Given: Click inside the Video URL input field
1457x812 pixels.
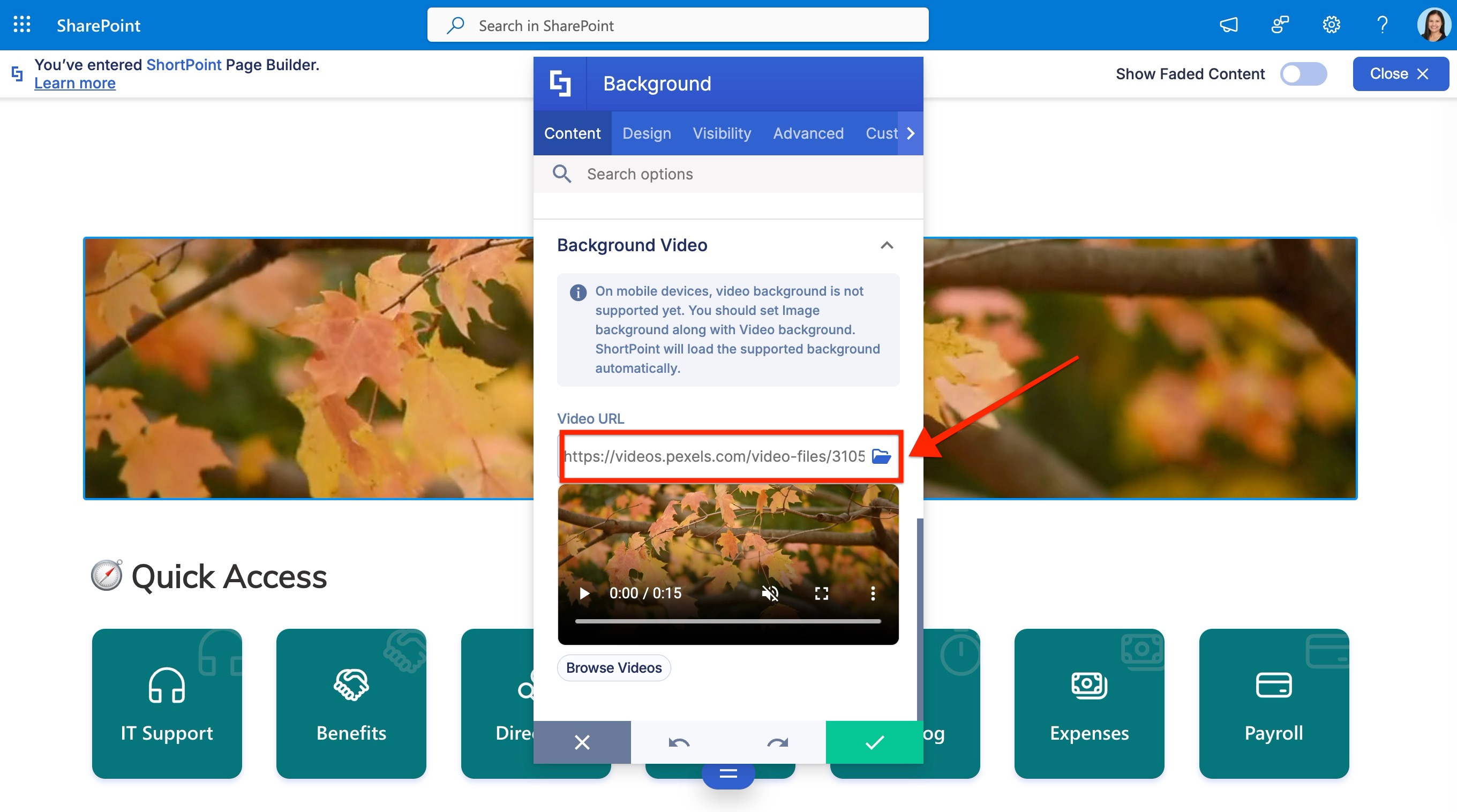Looking at the screenshot, I should click(x=707, y=456).
